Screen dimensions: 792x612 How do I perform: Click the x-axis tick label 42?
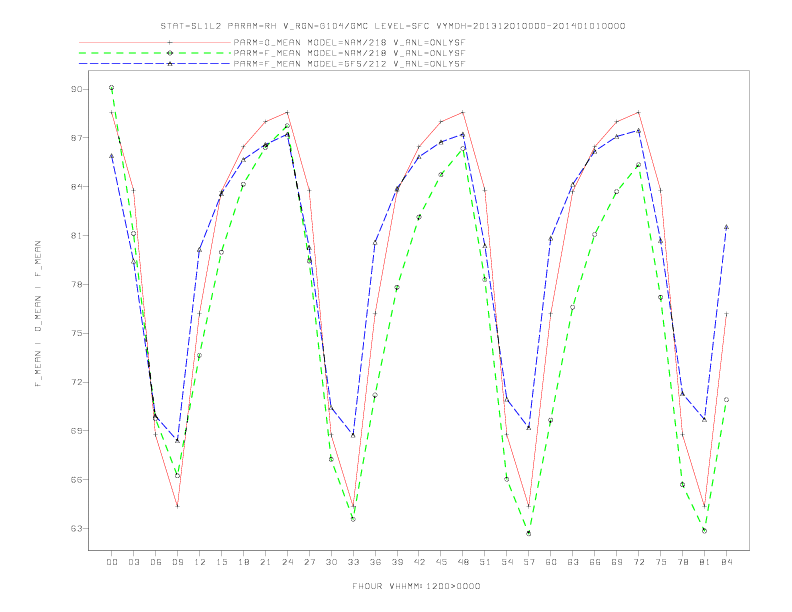click(419, 562)
